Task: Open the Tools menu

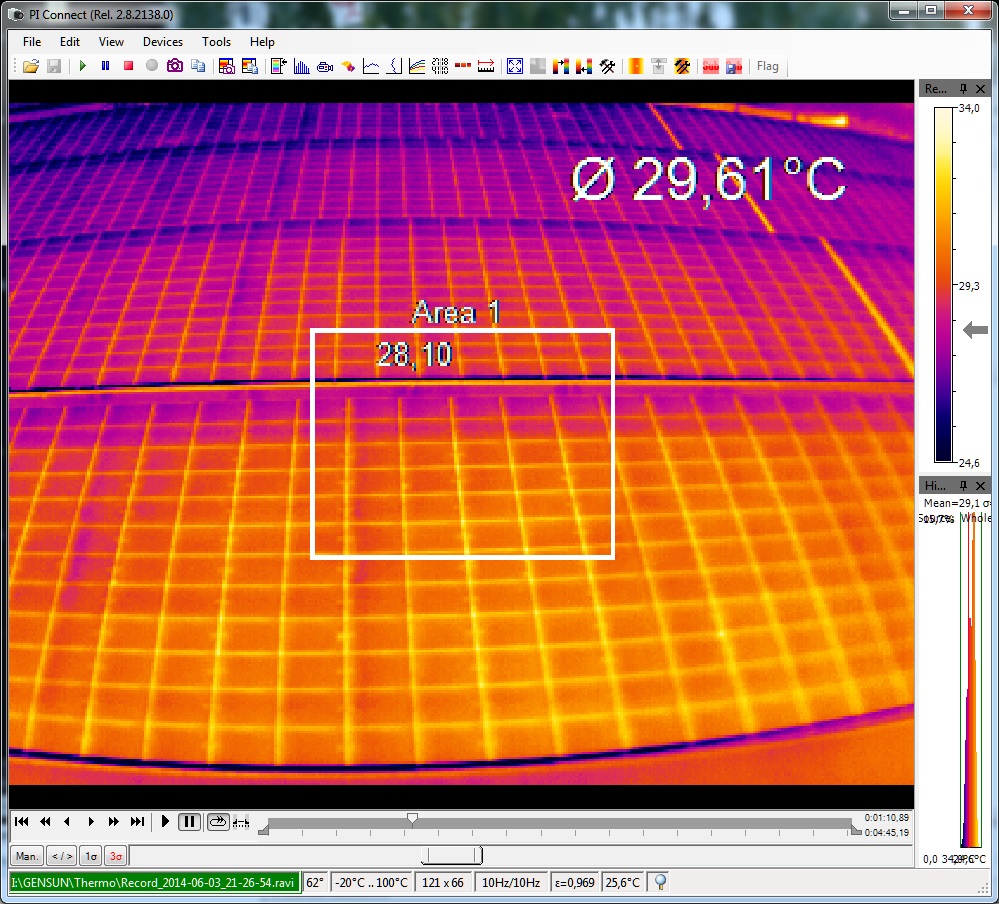Action: [x=216, y=42]
